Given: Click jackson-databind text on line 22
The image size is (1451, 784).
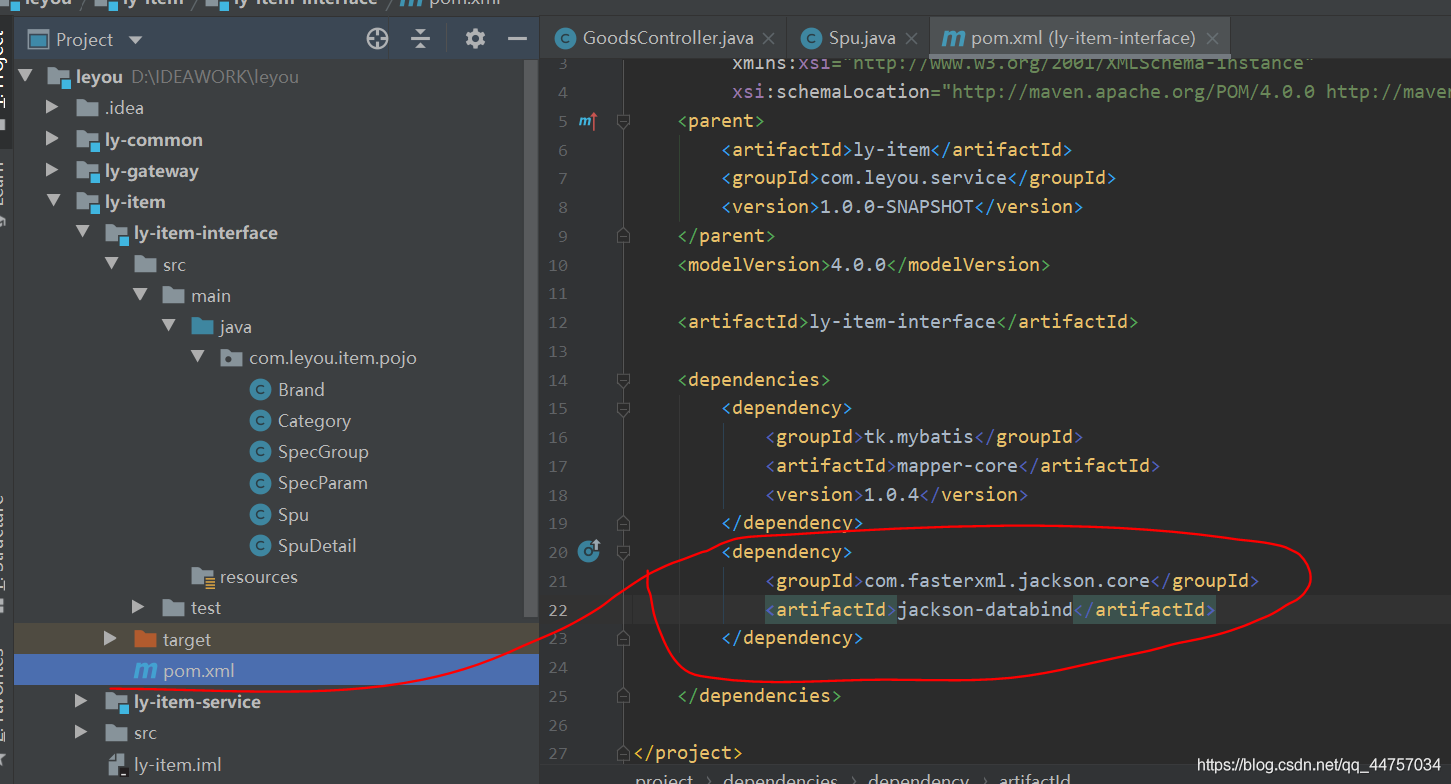Looking at the screenshot, I should click(x=984, y=609).
